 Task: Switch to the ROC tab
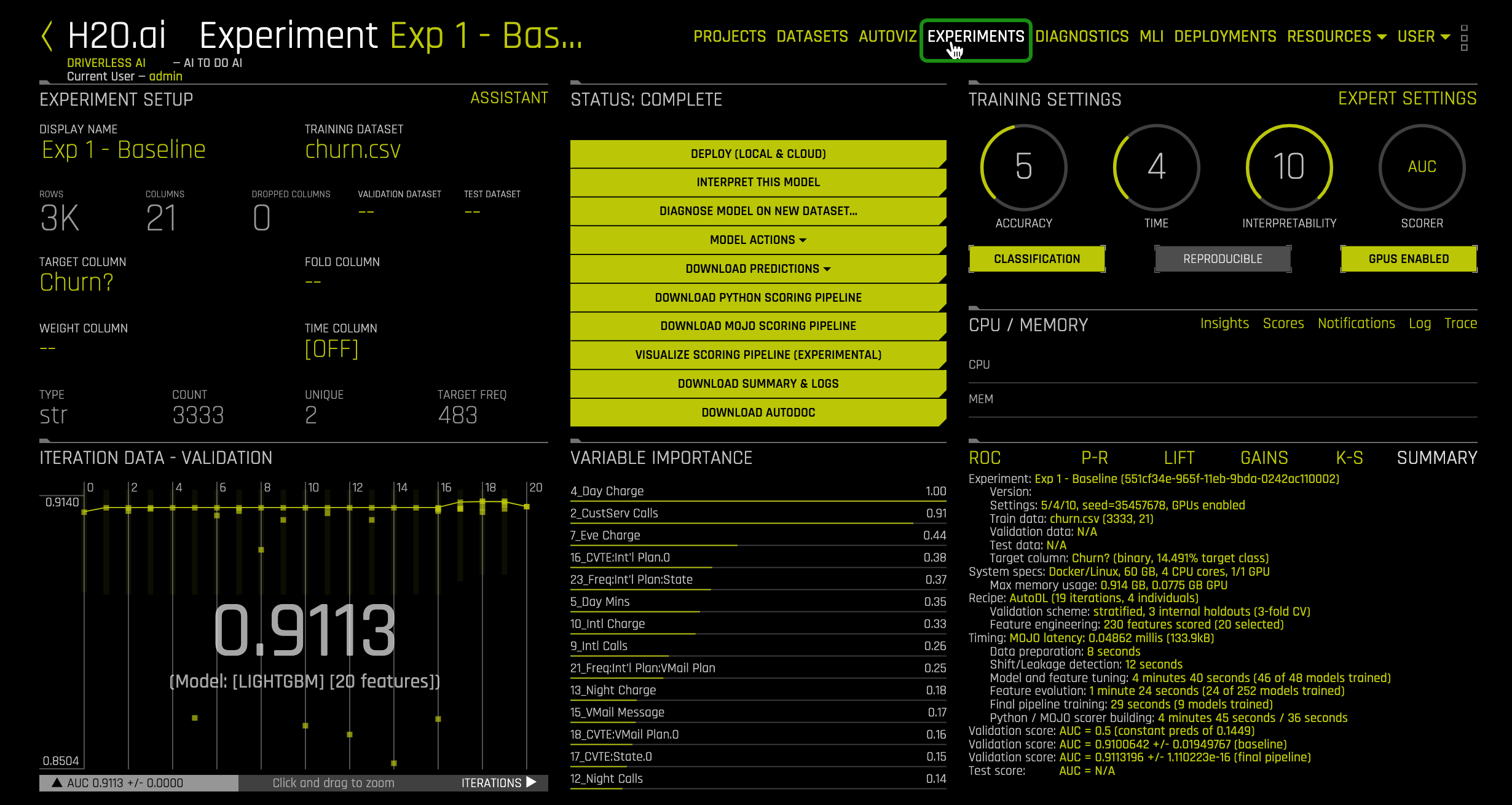point(985,458)
